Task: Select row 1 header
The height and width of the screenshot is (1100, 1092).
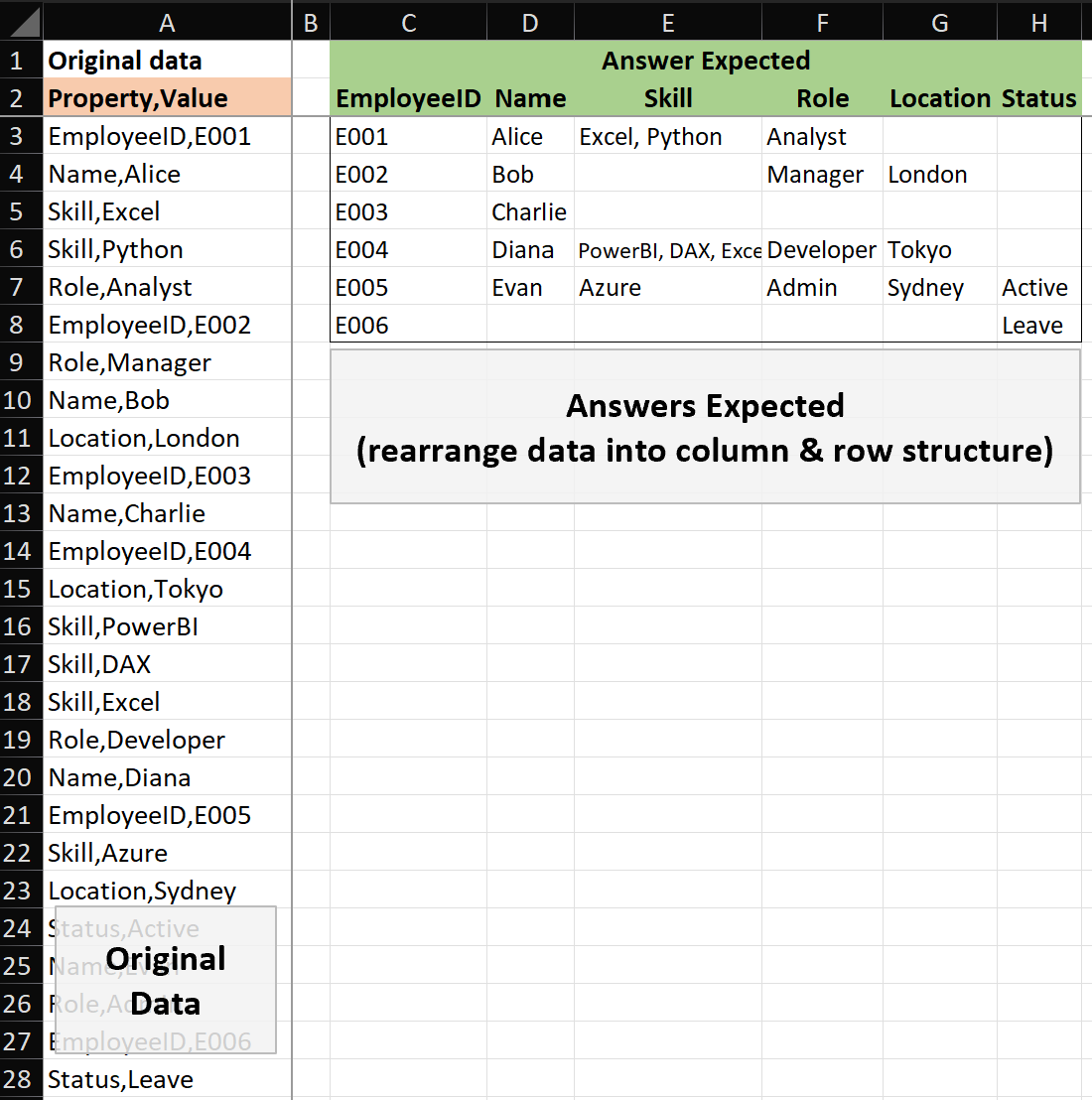Action: (x=21, y=60)
